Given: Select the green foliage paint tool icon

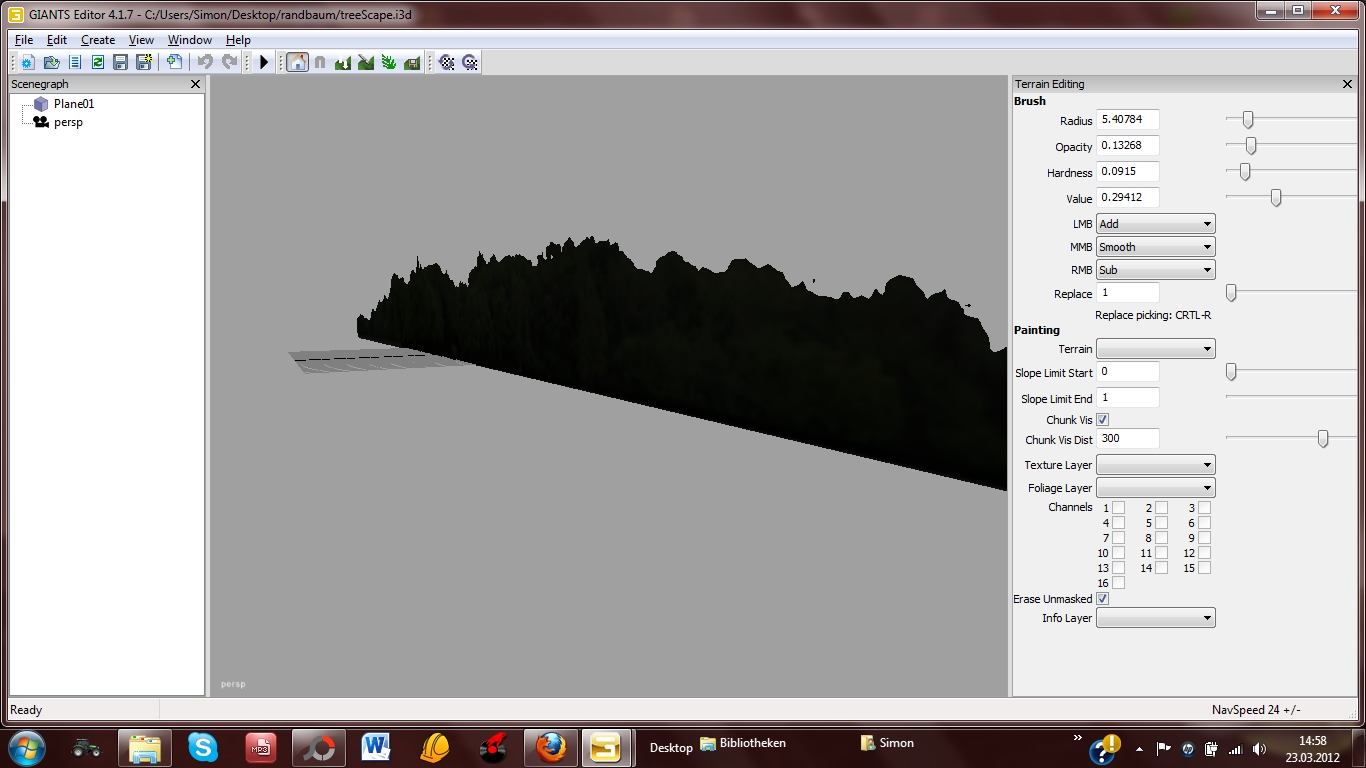Looking at the screenshot, I should (389, 62).
